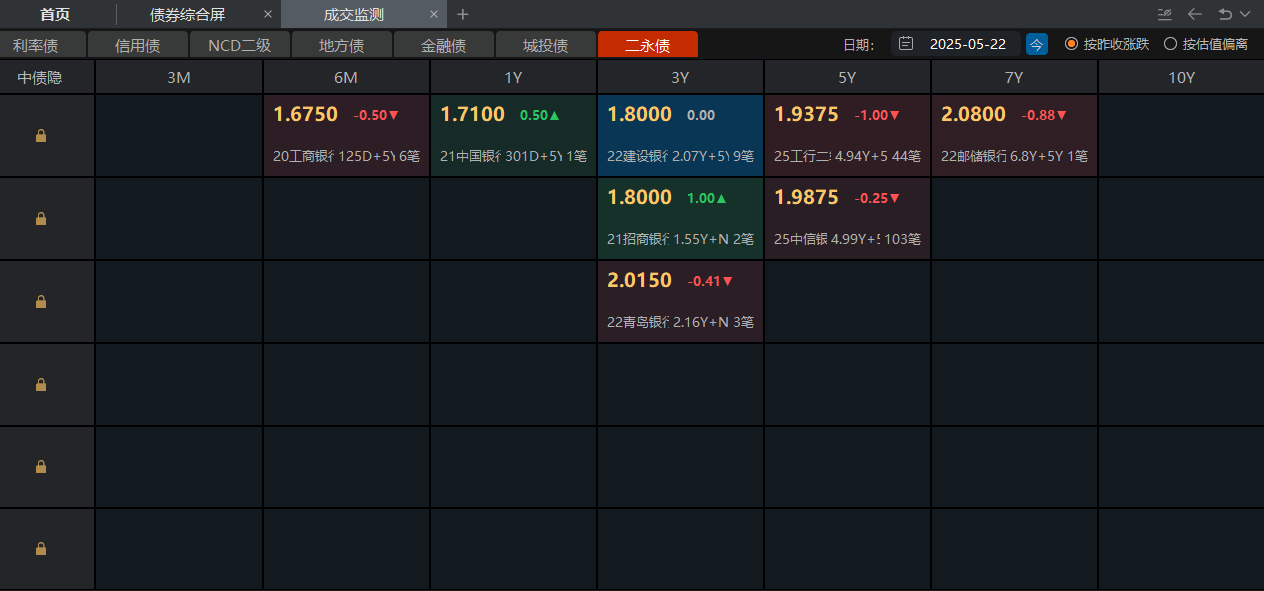Click the 0.00 change value for 22建设银行
Screen dimensions: 1264x591
pyautogui.click(x=701, y=115)
